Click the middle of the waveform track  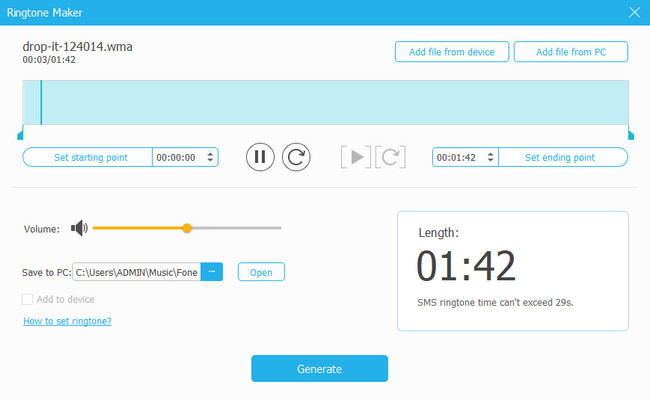tap(325, 102)
